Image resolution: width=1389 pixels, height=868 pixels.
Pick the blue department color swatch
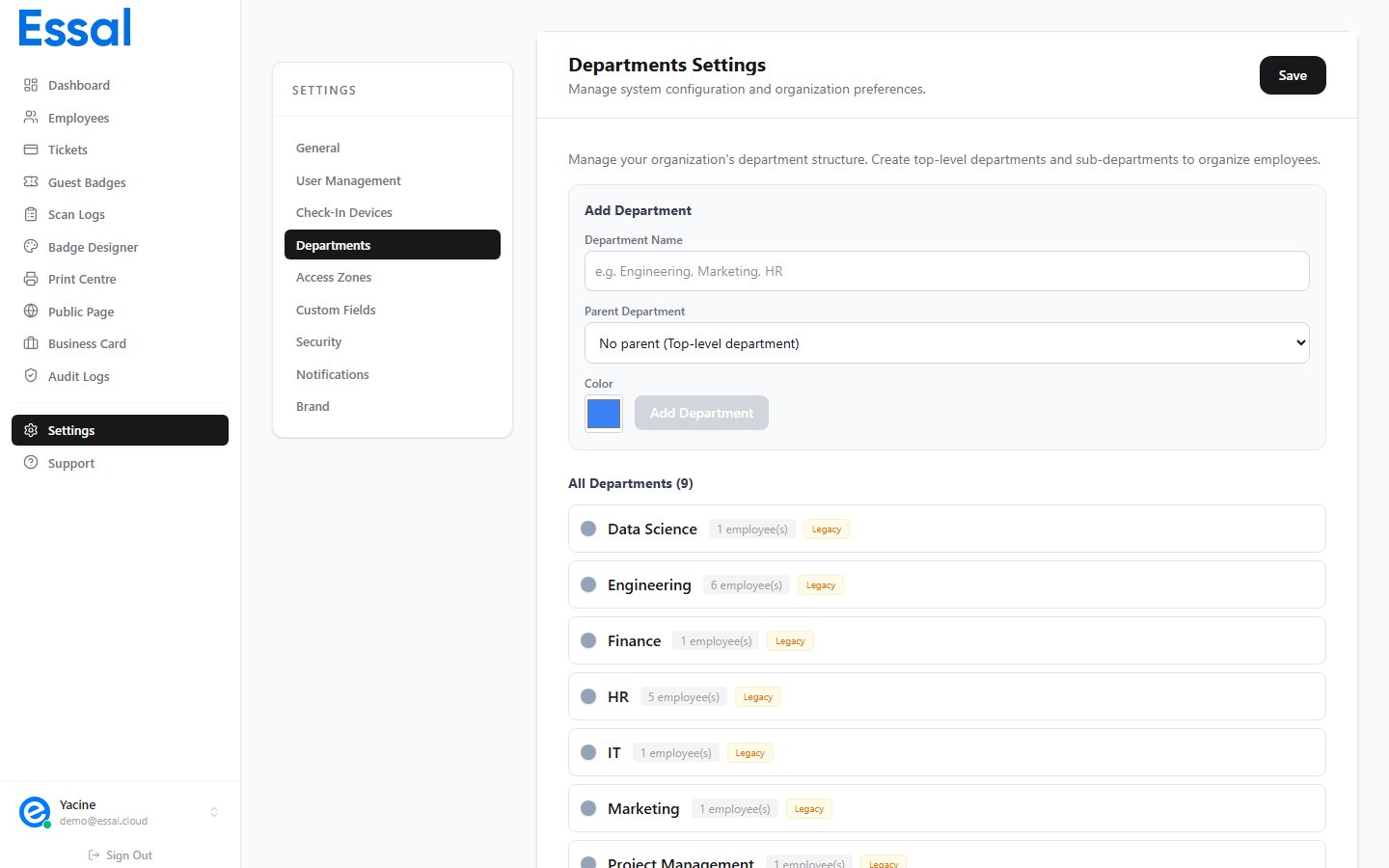[x=604, y=414]
